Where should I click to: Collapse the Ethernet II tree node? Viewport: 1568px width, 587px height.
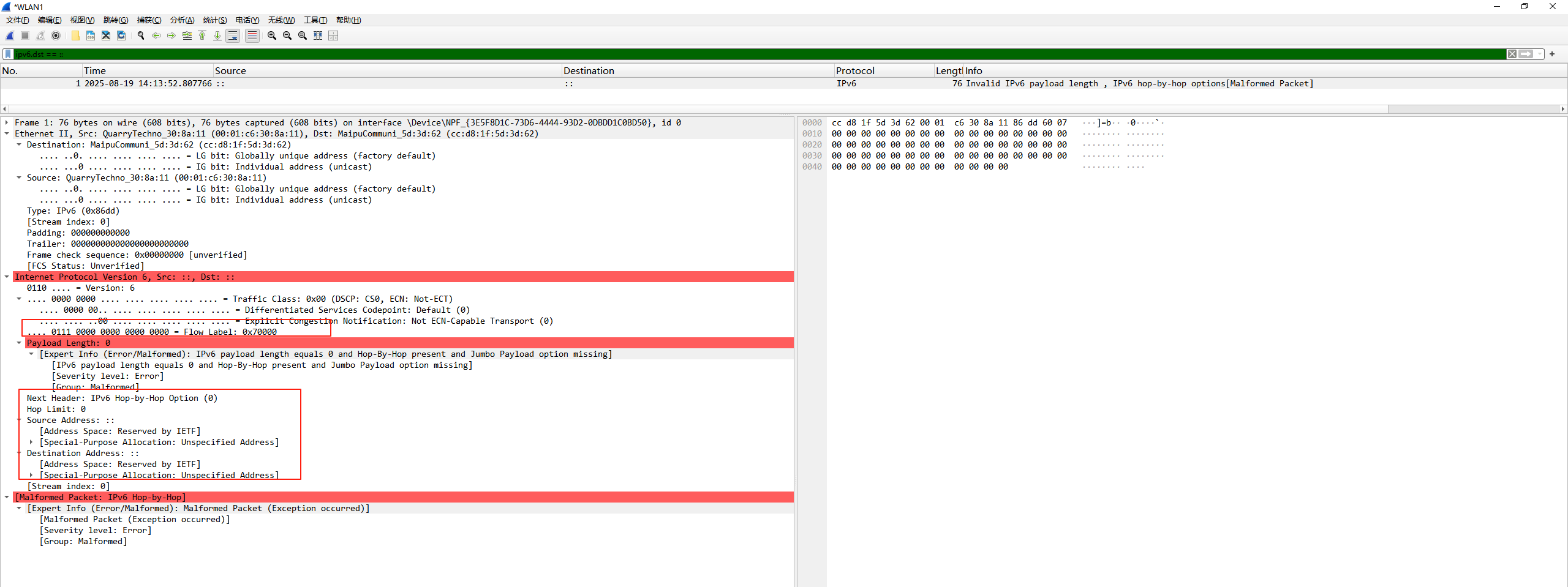[x=7, y=133]
